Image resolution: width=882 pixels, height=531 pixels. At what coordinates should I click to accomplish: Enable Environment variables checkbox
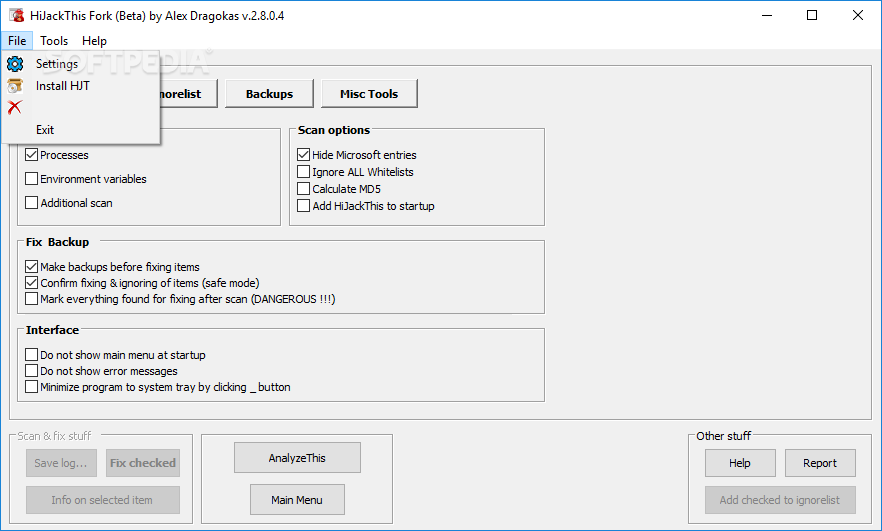point(32,179)
